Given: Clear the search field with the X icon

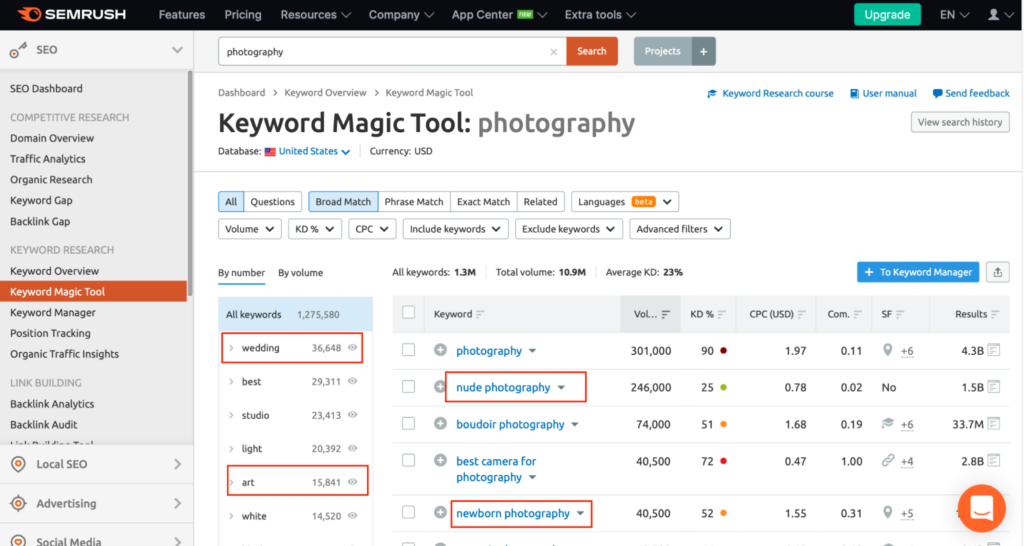Looking at the screenshot, I should point(554,52).
